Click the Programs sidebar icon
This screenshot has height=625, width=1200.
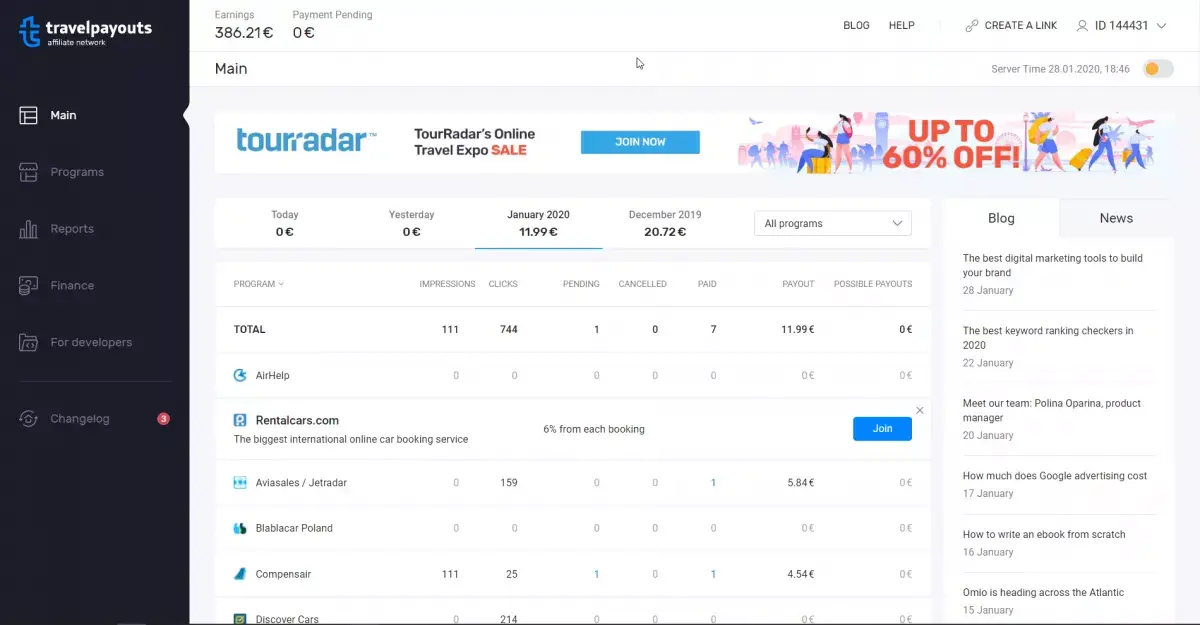pyautogui.click(x=29, y=172)
